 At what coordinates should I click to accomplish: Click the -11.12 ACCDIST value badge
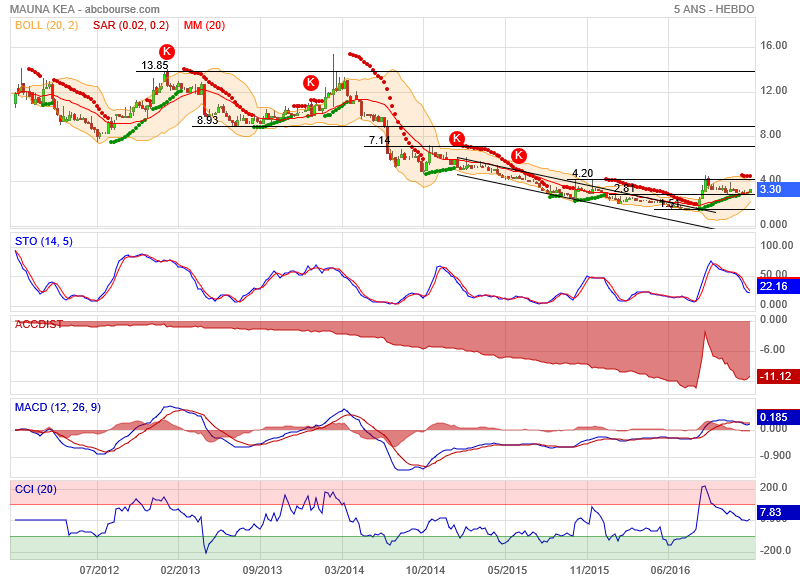tap(778, 376)
